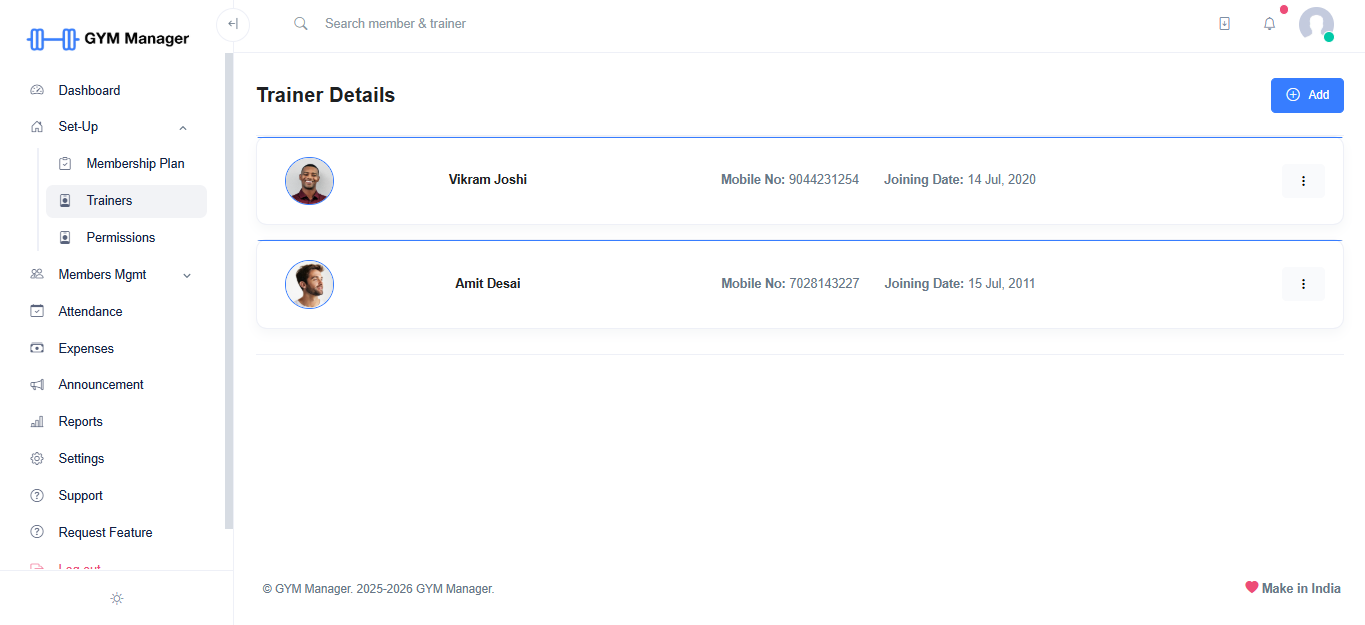Viewport: 1365px width, 625px height.
Task: Go to the Permissions page
Action: (121, 238)
